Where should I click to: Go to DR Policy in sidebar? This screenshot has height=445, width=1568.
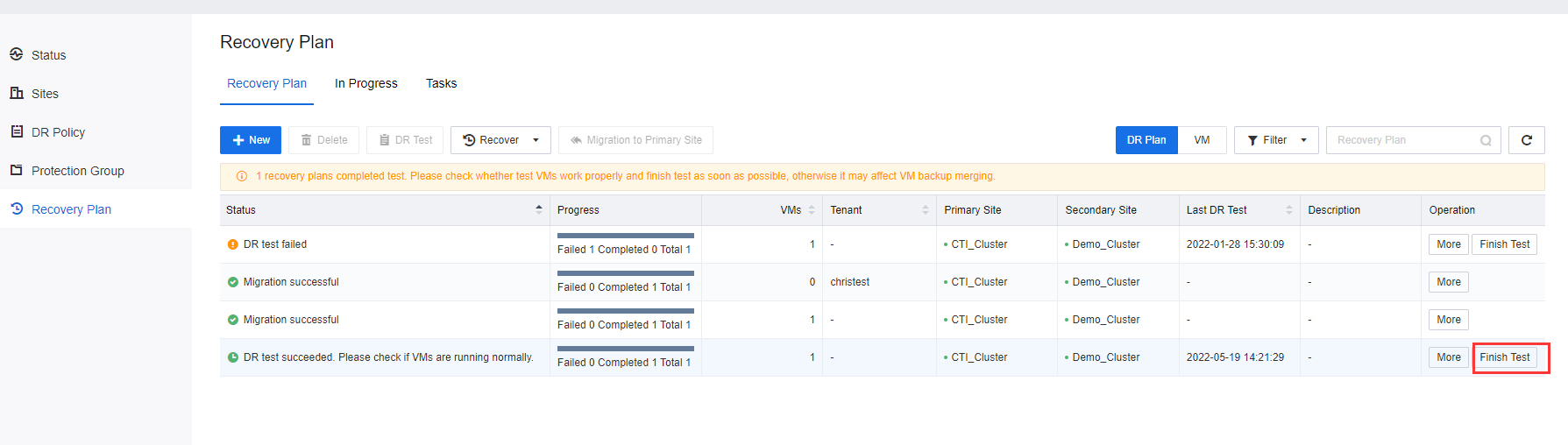pyautogui.click(x=58, y=132)
